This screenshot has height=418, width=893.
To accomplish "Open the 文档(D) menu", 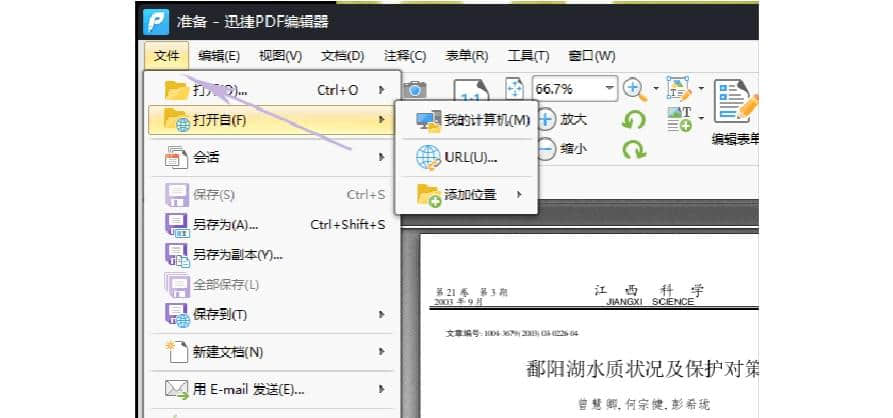I will click(343, 56).
